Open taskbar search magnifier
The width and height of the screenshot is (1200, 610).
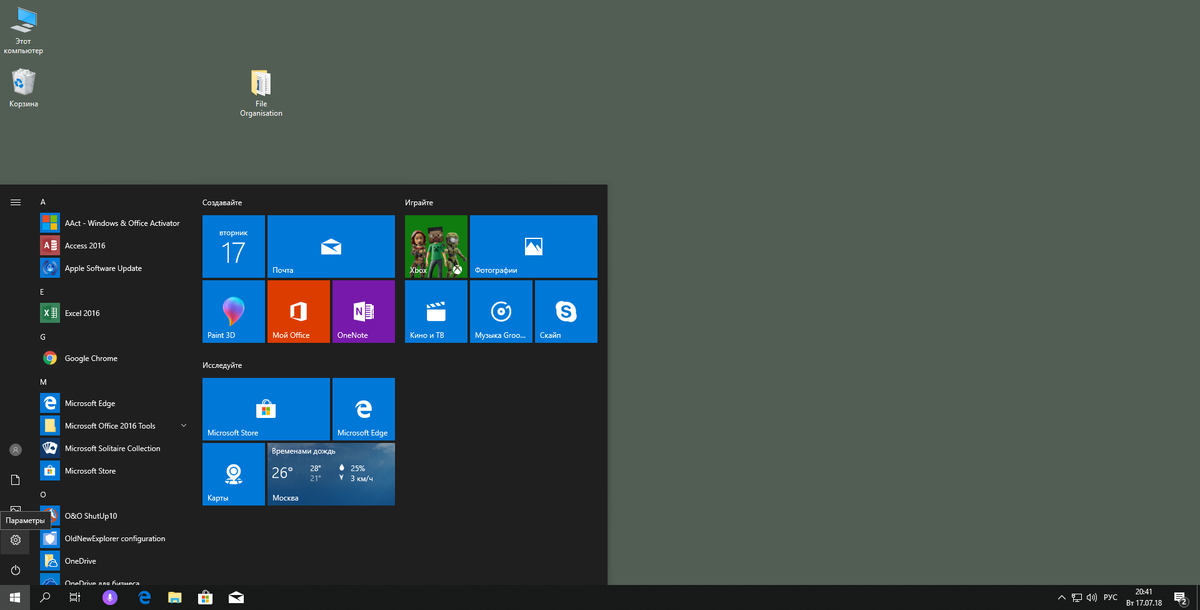pyautogui.click(x=46, y=598)
